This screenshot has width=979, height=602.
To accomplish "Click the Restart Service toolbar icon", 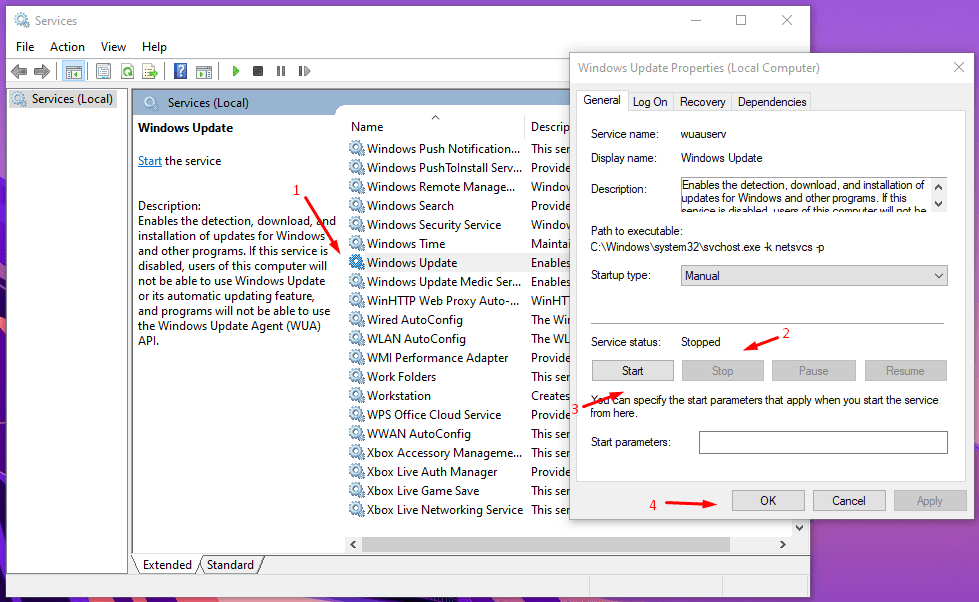I will coord(304,71).
